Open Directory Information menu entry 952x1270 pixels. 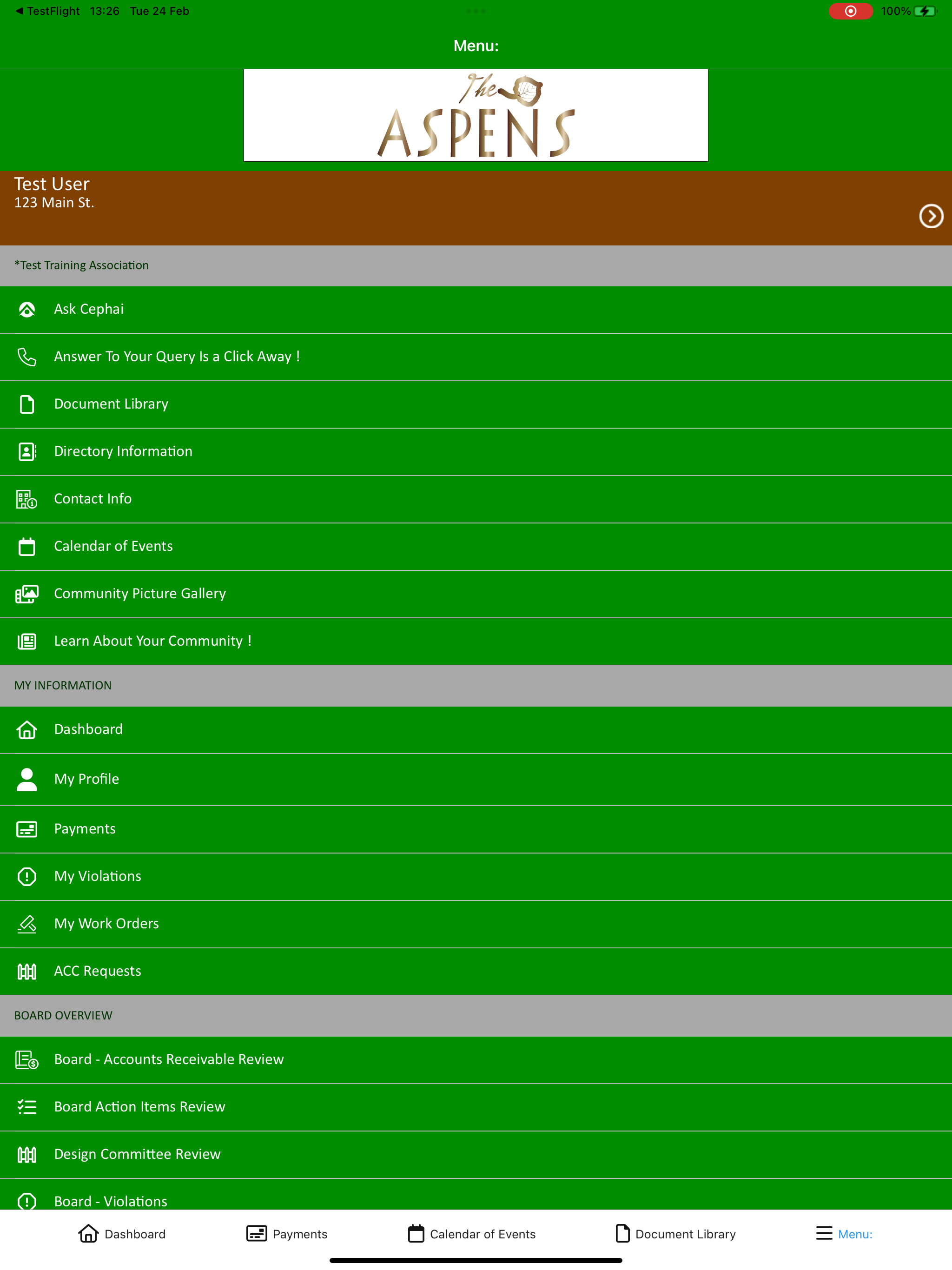click(x=476, y=452)
